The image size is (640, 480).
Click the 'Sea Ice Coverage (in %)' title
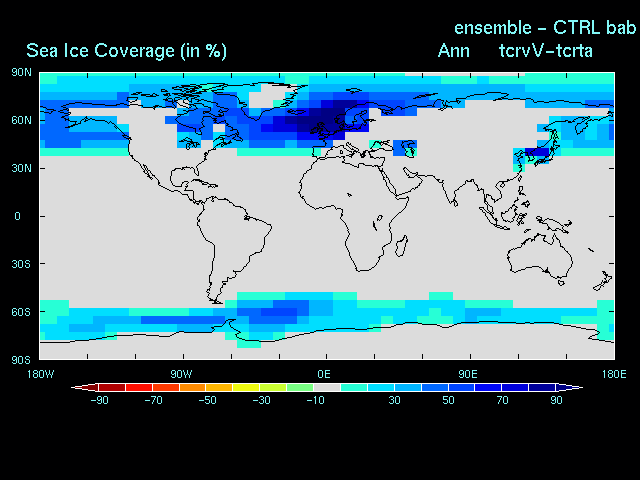[x=126, y=51]
